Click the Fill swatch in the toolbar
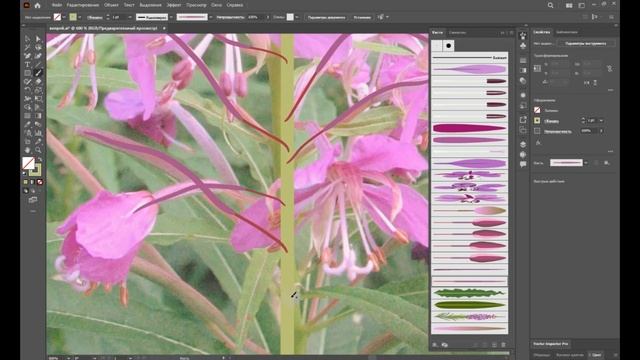The height and width of the screenshot is (360, 640). tap(28, 163)
